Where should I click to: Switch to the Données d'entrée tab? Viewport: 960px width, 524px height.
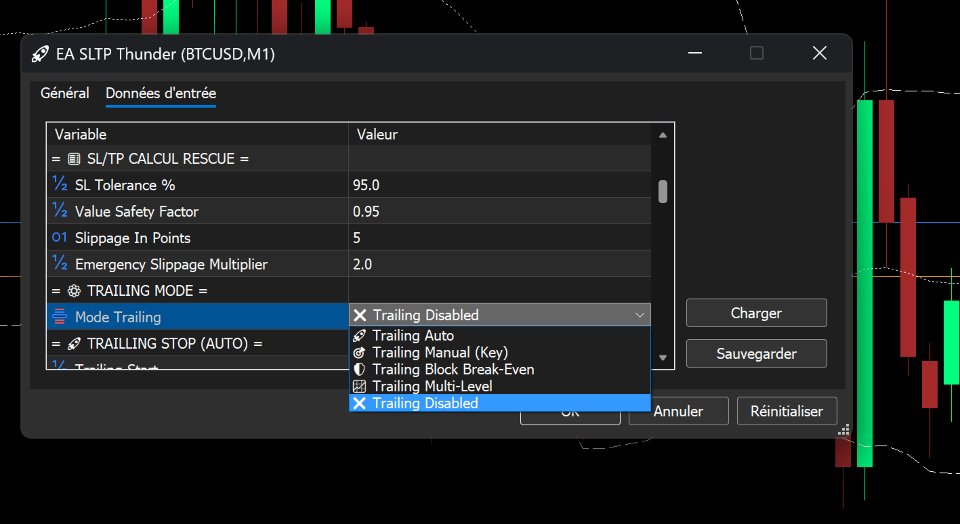160,94
